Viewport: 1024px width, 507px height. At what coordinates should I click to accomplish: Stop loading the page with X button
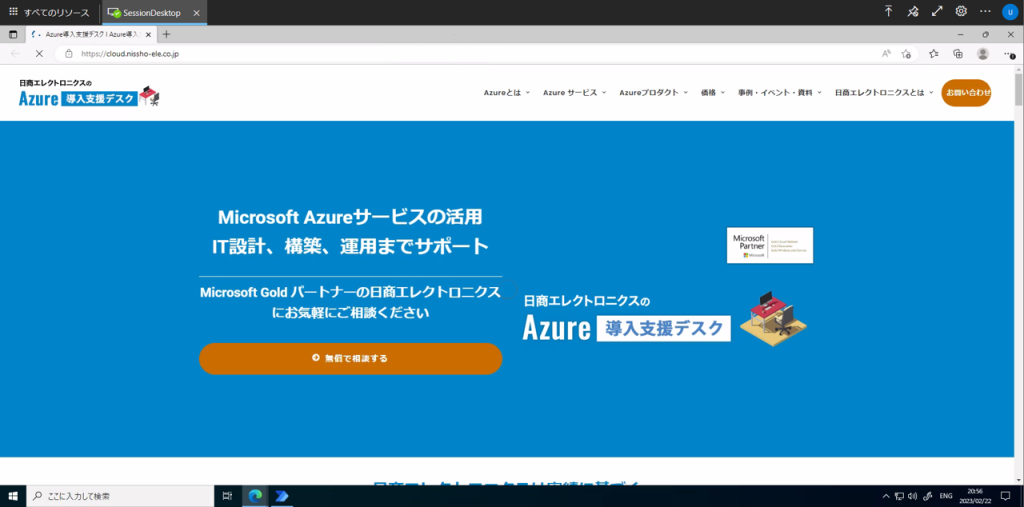click(x=39, y=54)
